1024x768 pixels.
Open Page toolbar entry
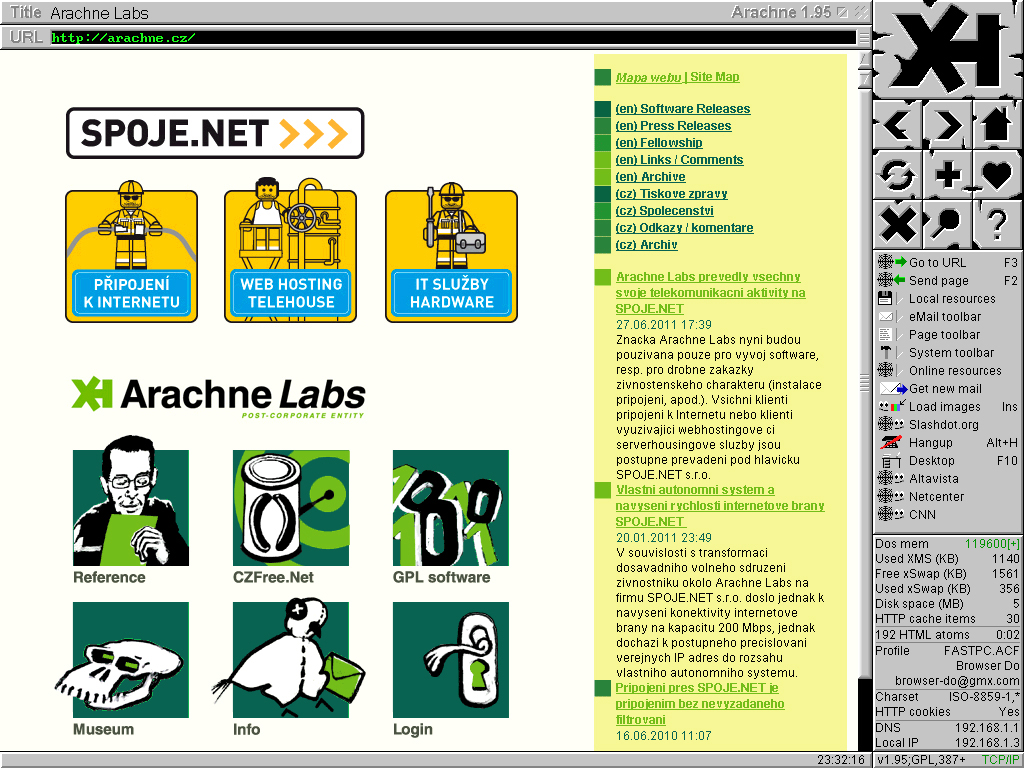point(948,334)
